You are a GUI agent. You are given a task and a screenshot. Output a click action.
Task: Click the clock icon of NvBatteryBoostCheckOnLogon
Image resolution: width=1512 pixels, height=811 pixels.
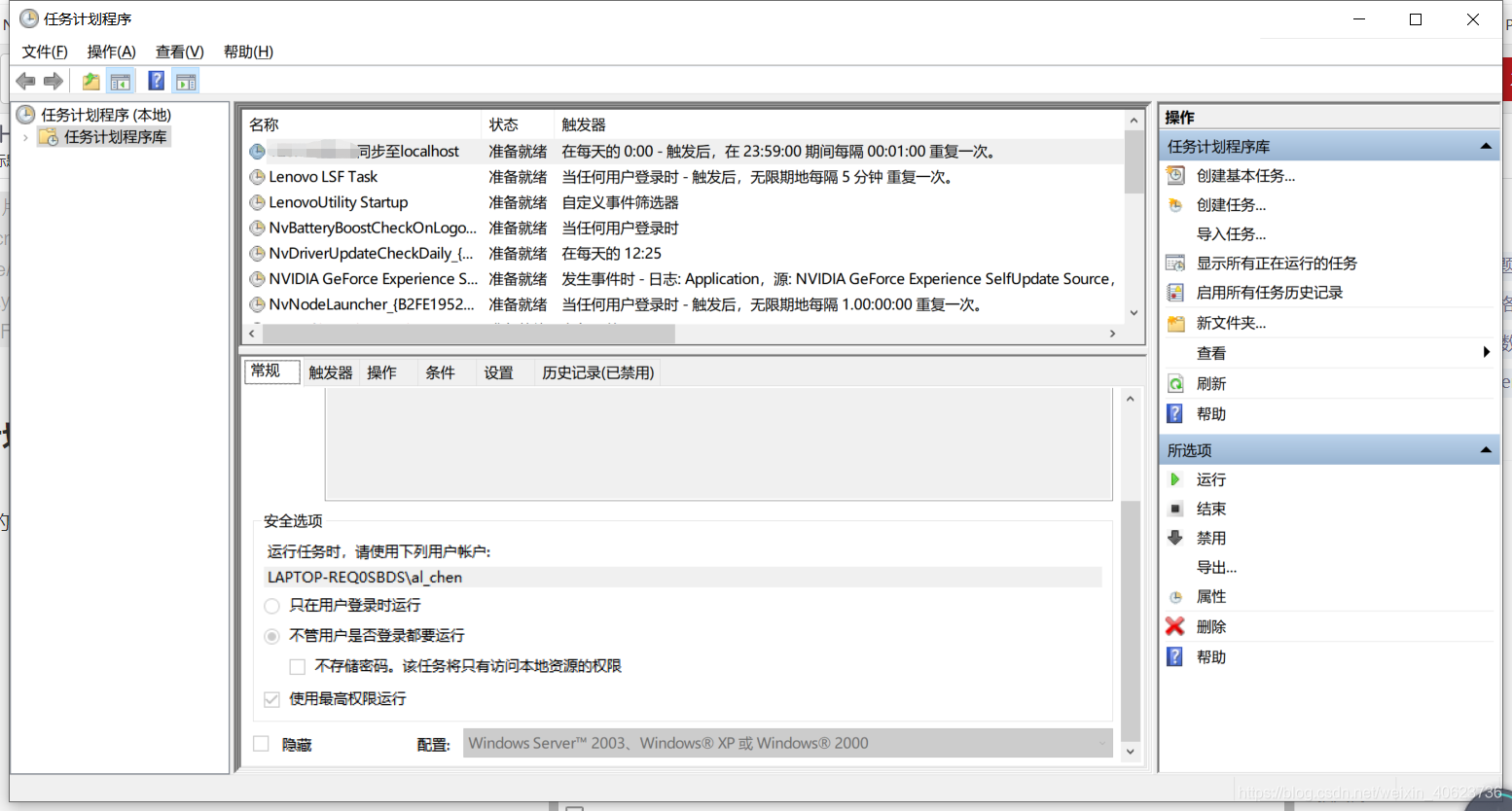click(257, 228)
